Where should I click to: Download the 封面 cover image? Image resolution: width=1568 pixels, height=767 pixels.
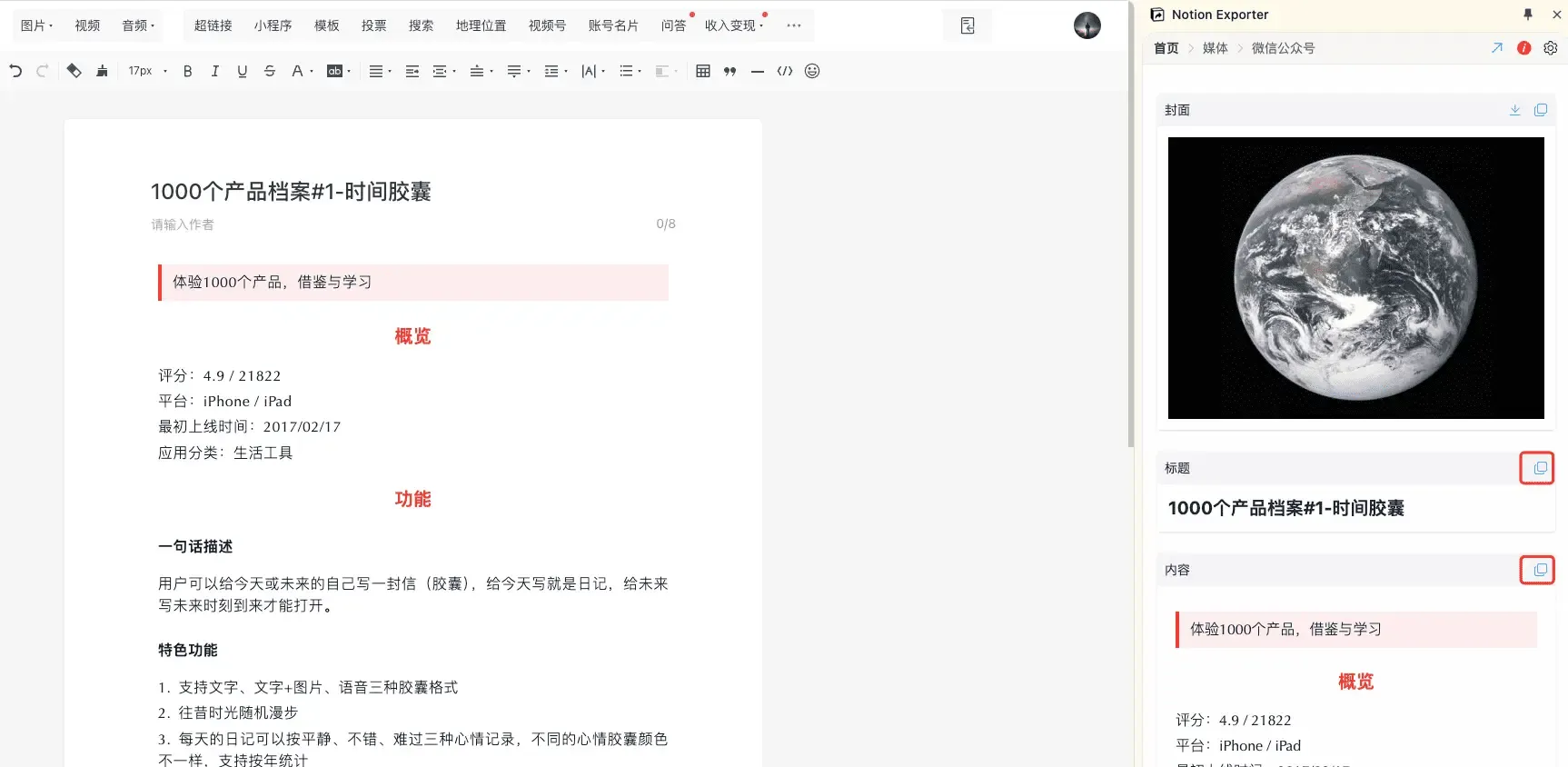1515,110
